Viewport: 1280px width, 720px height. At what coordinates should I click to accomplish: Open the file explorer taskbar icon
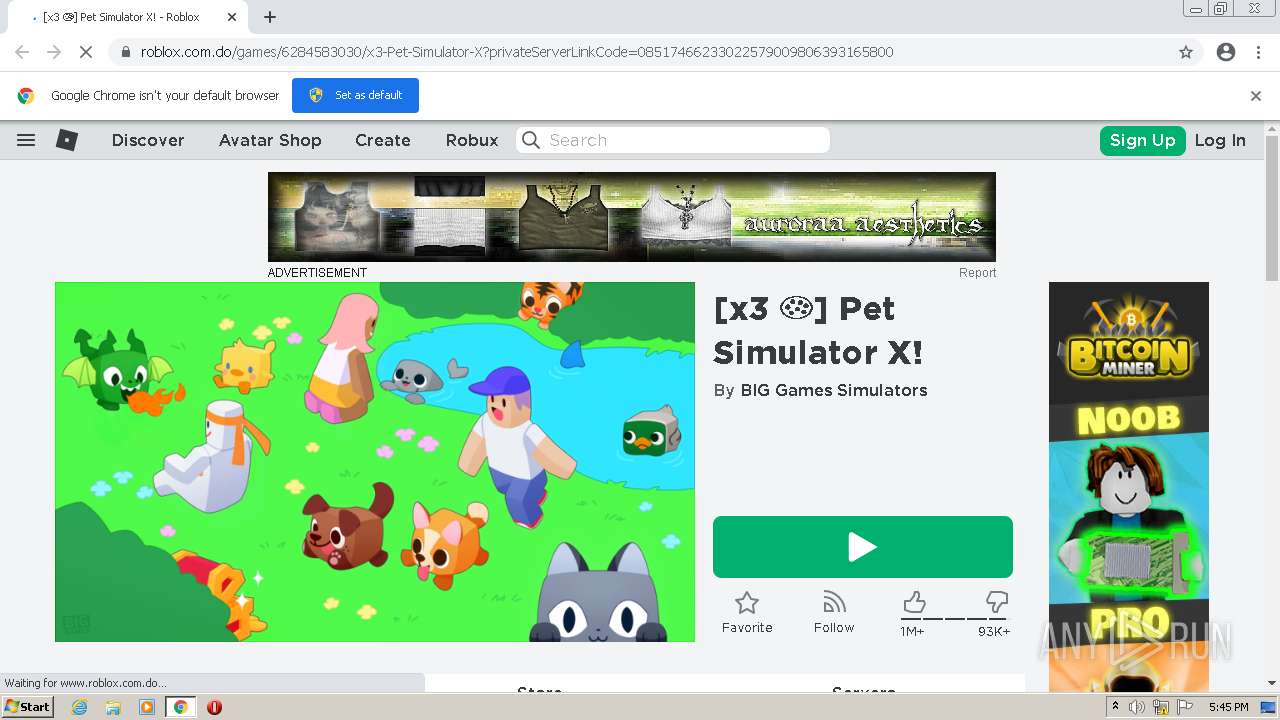pyautogui.click(x=113, y=707)
